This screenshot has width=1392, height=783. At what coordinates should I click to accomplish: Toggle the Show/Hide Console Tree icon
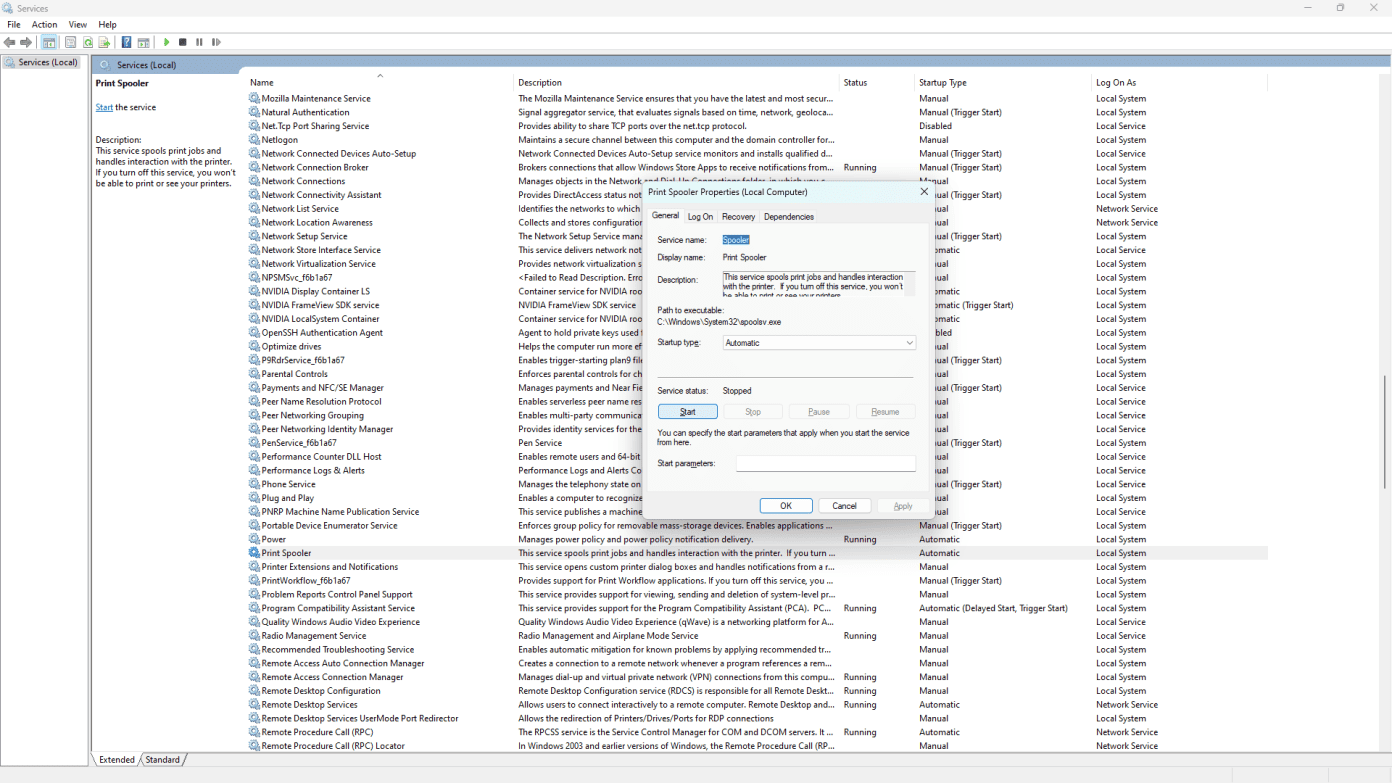(x=48, y=42)
